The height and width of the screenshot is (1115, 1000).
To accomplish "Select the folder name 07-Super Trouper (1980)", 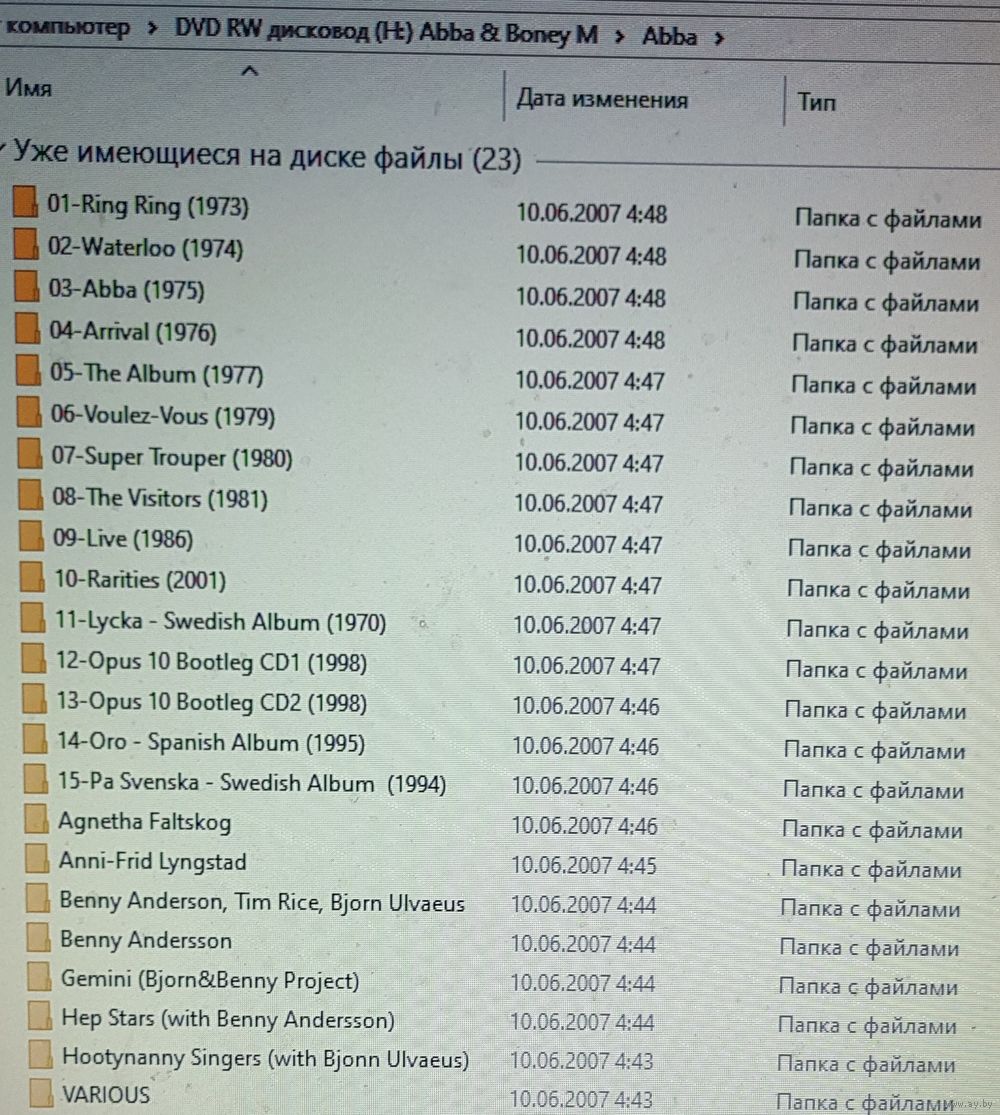I will point(172,457).
